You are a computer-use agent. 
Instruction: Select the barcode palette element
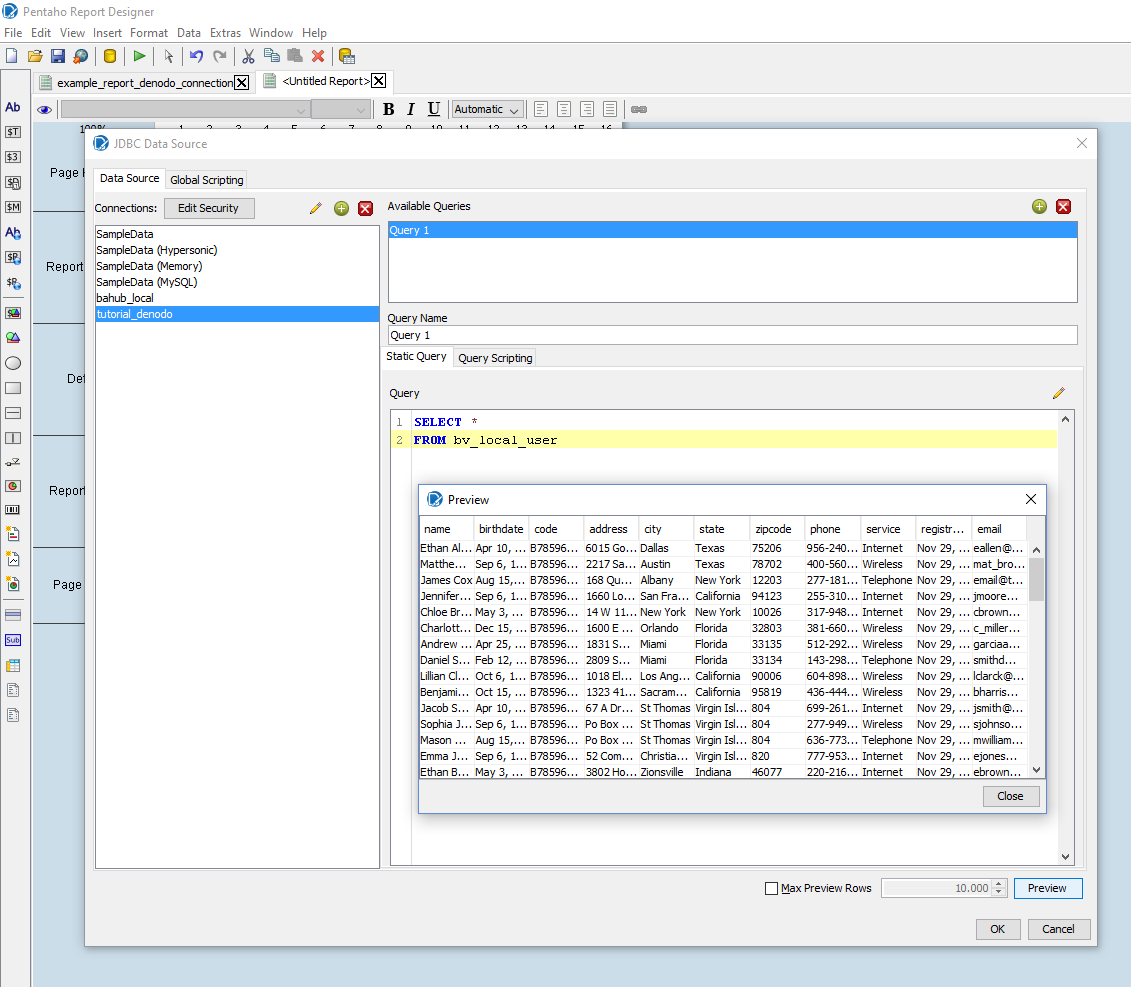tap(13, 509)
